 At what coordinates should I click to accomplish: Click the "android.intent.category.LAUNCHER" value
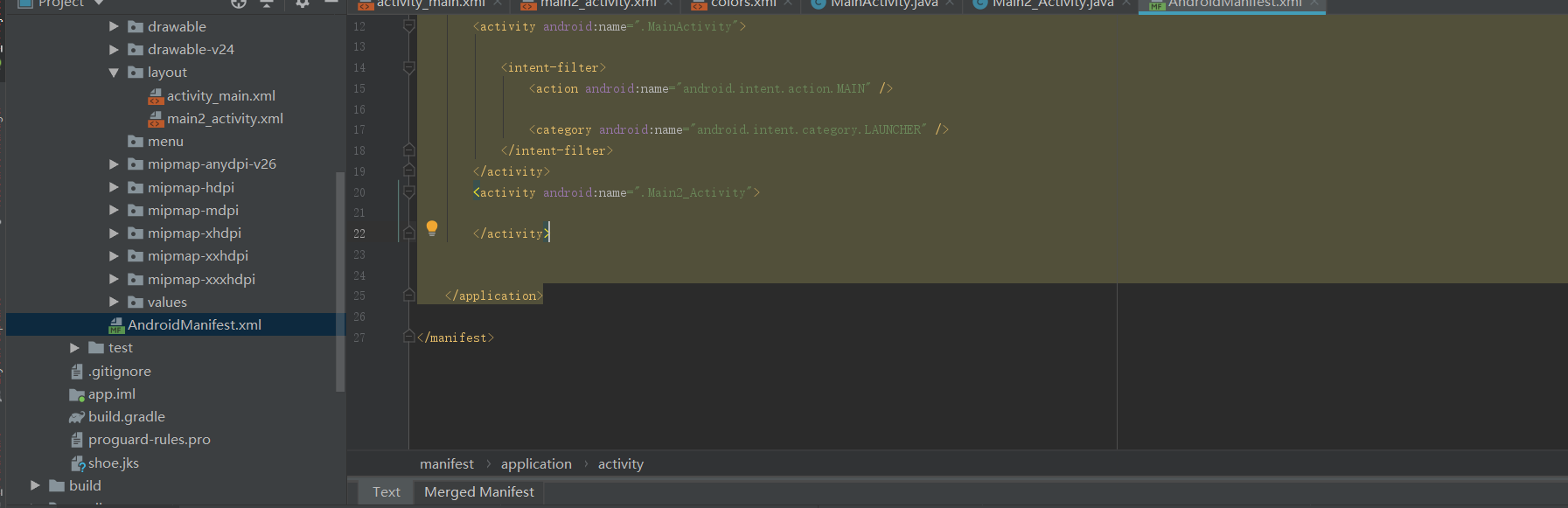(x=809, y=129)
